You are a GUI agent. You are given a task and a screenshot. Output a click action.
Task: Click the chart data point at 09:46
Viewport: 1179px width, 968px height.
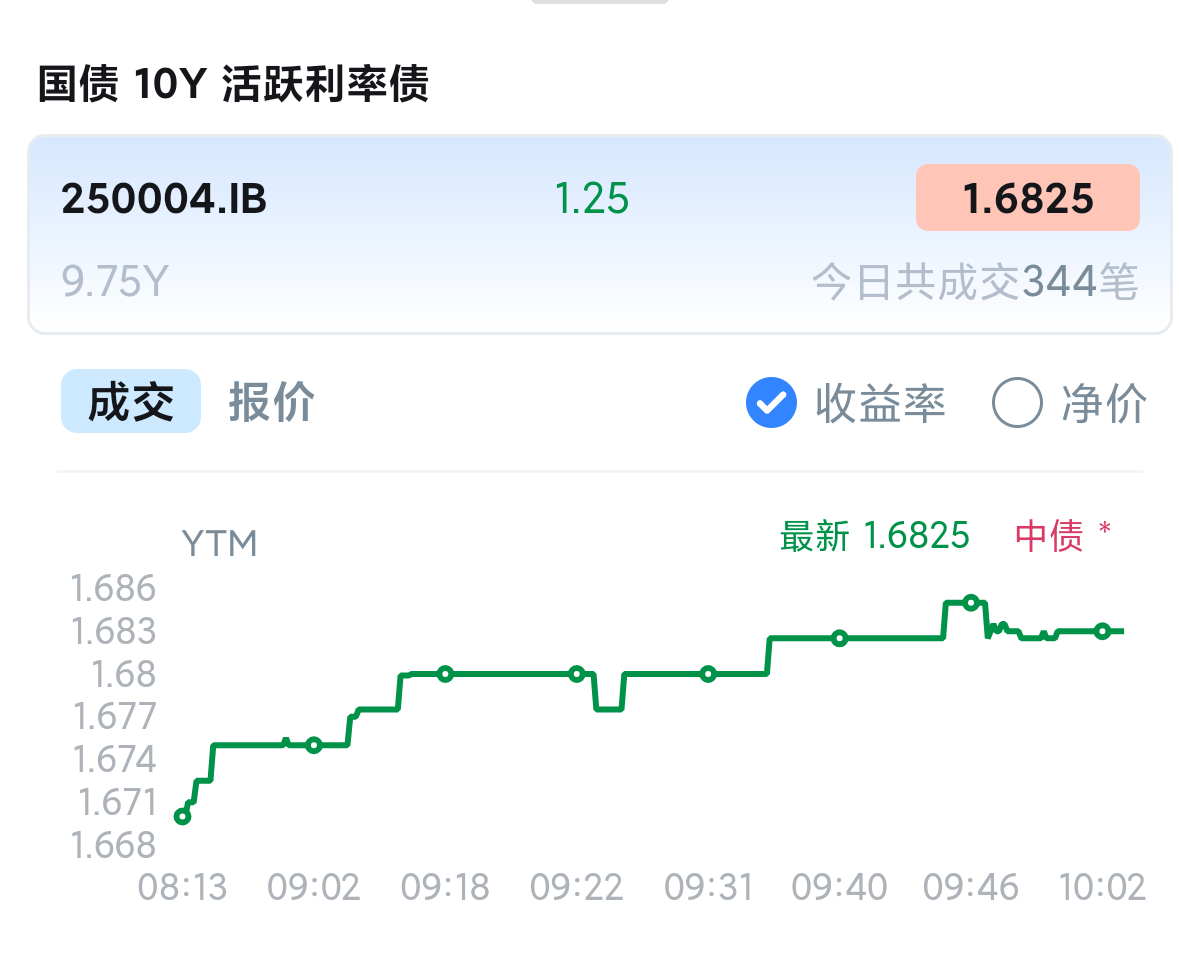[971, 602]
